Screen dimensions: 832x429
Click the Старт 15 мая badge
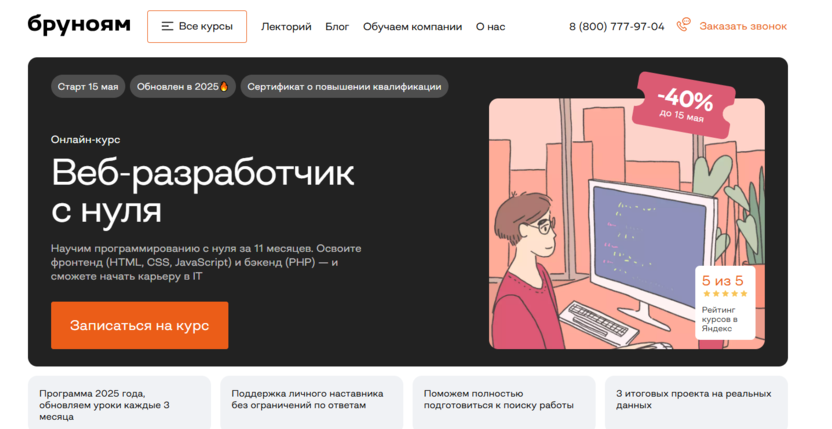(x=88, y=87)
